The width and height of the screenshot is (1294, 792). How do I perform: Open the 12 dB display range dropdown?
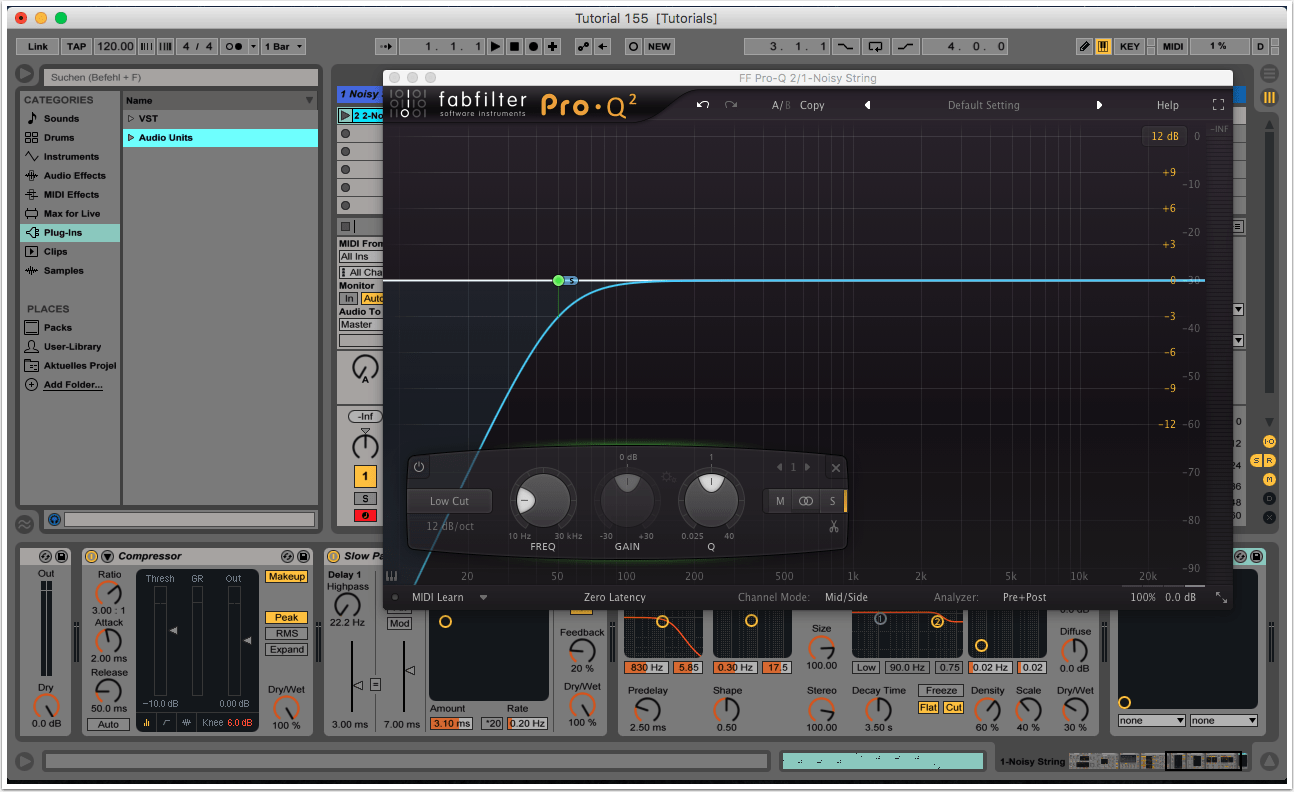click(x=1164, y=136)
